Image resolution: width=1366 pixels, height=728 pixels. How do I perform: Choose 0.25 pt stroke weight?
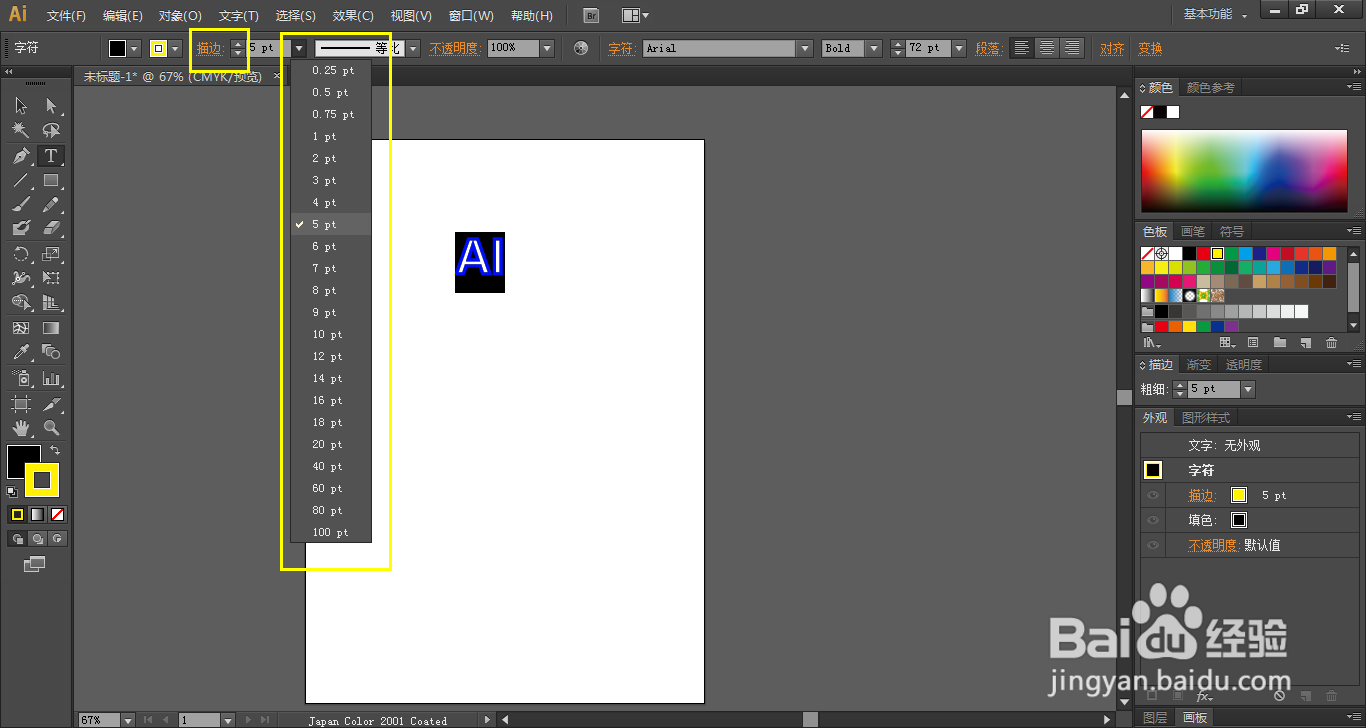pos(331,71)
